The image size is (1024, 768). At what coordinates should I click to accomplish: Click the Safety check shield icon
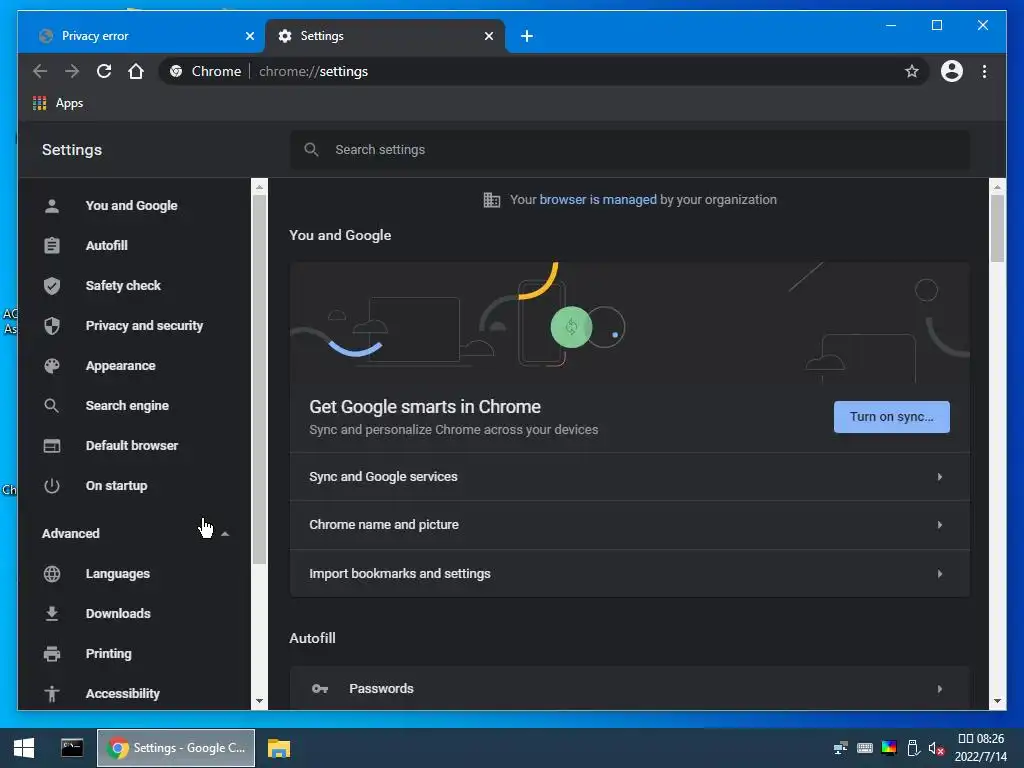pyautogui.click(x=52, y=285)
